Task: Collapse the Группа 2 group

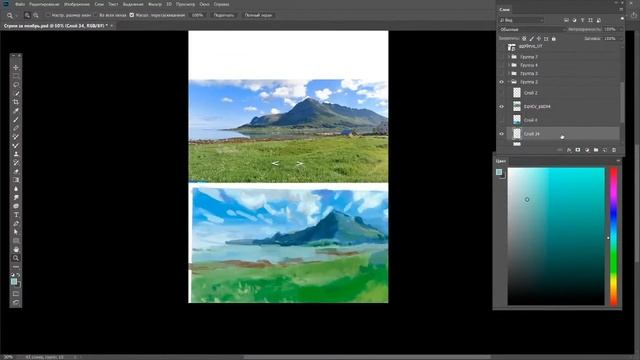Action: [x=509, y=82]
